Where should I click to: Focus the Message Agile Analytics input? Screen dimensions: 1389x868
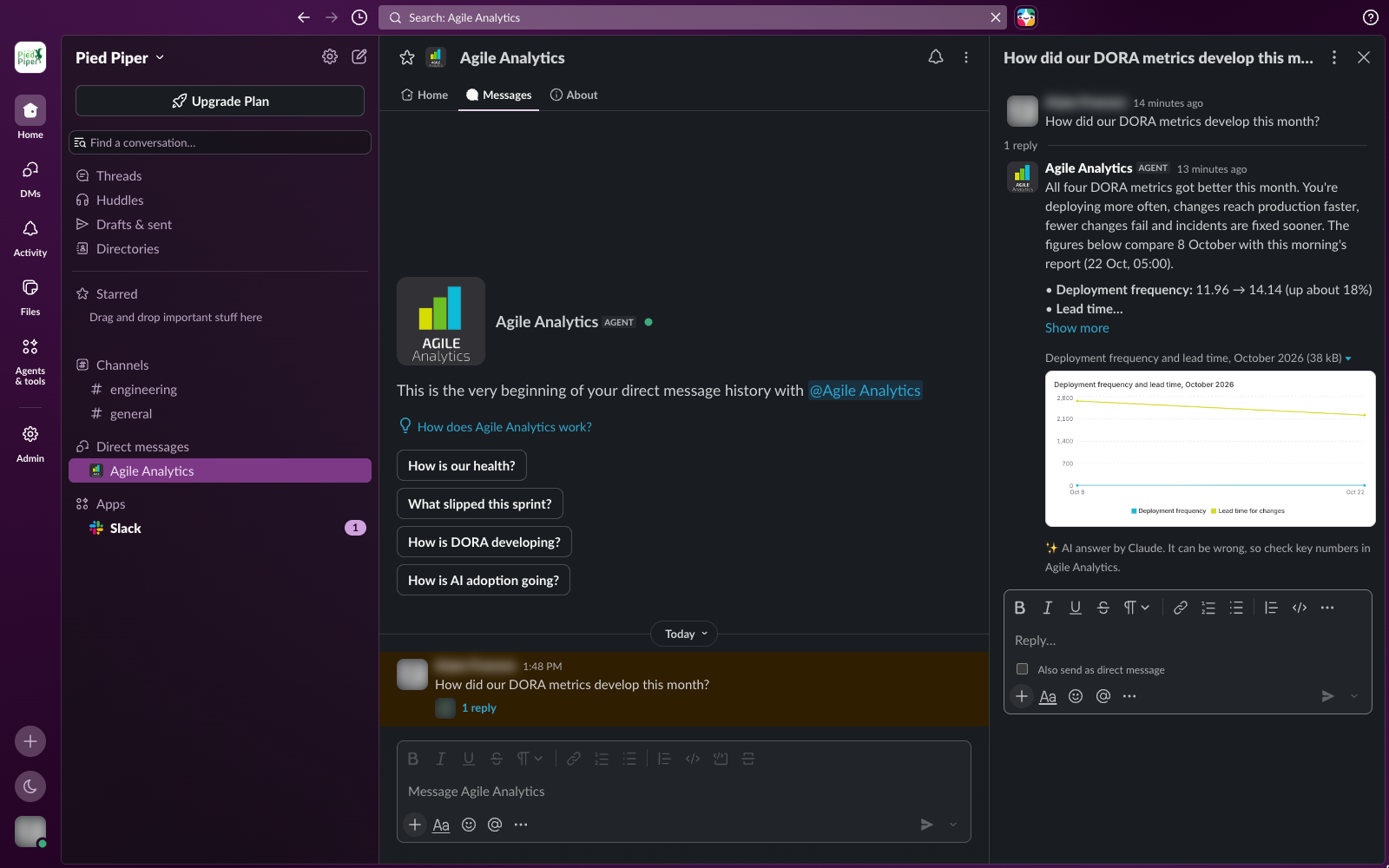[683, 792]
